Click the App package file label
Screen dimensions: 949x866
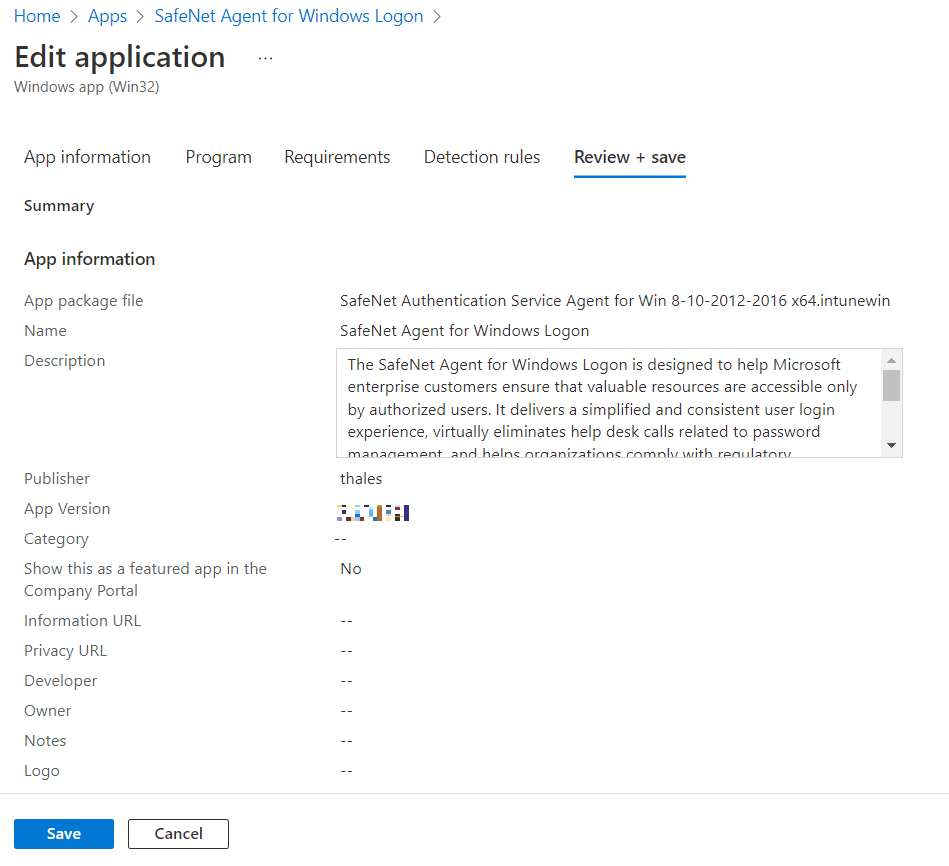coord(84,301)
